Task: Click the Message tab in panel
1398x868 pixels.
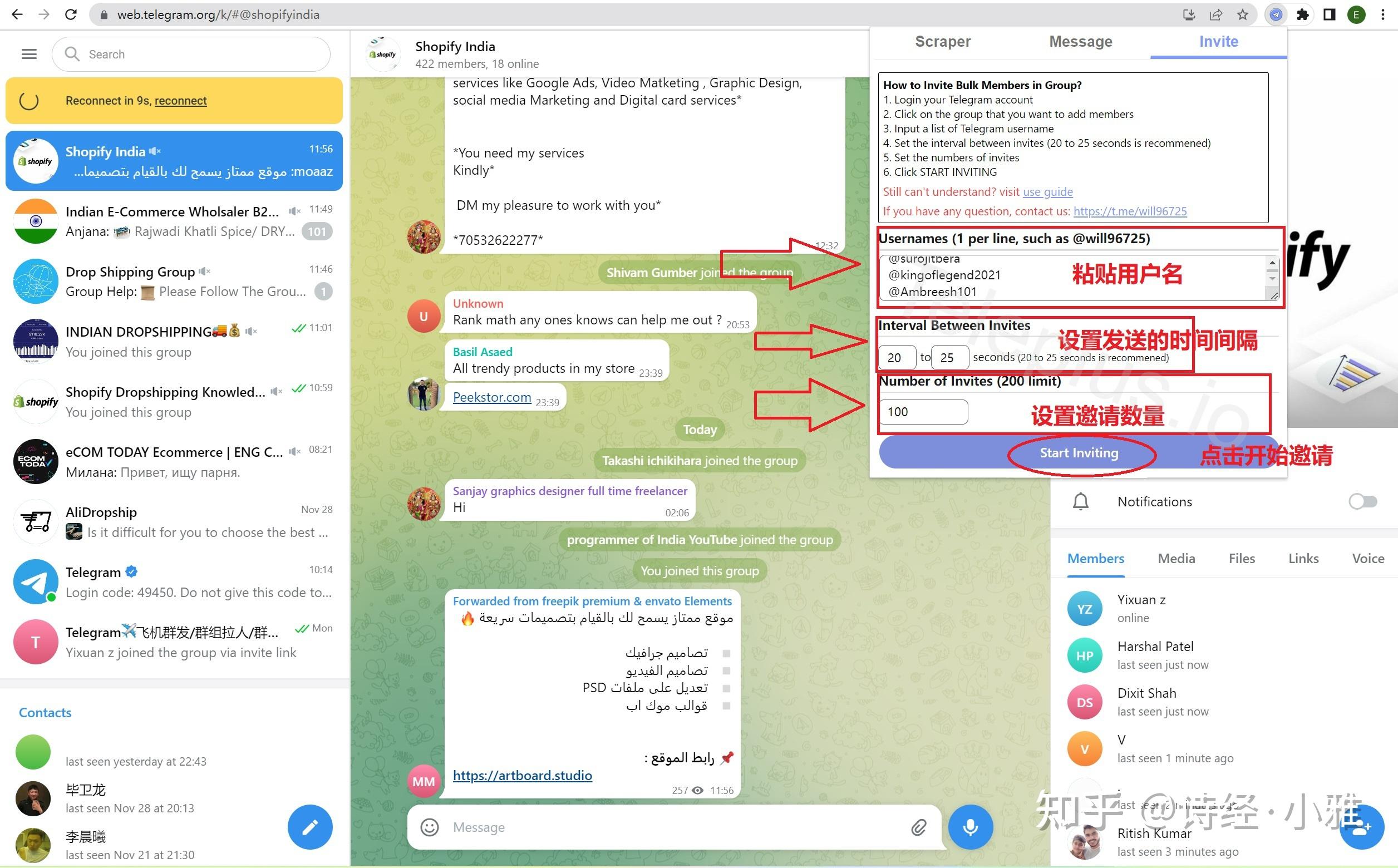Action: (x=1080, y=42)
